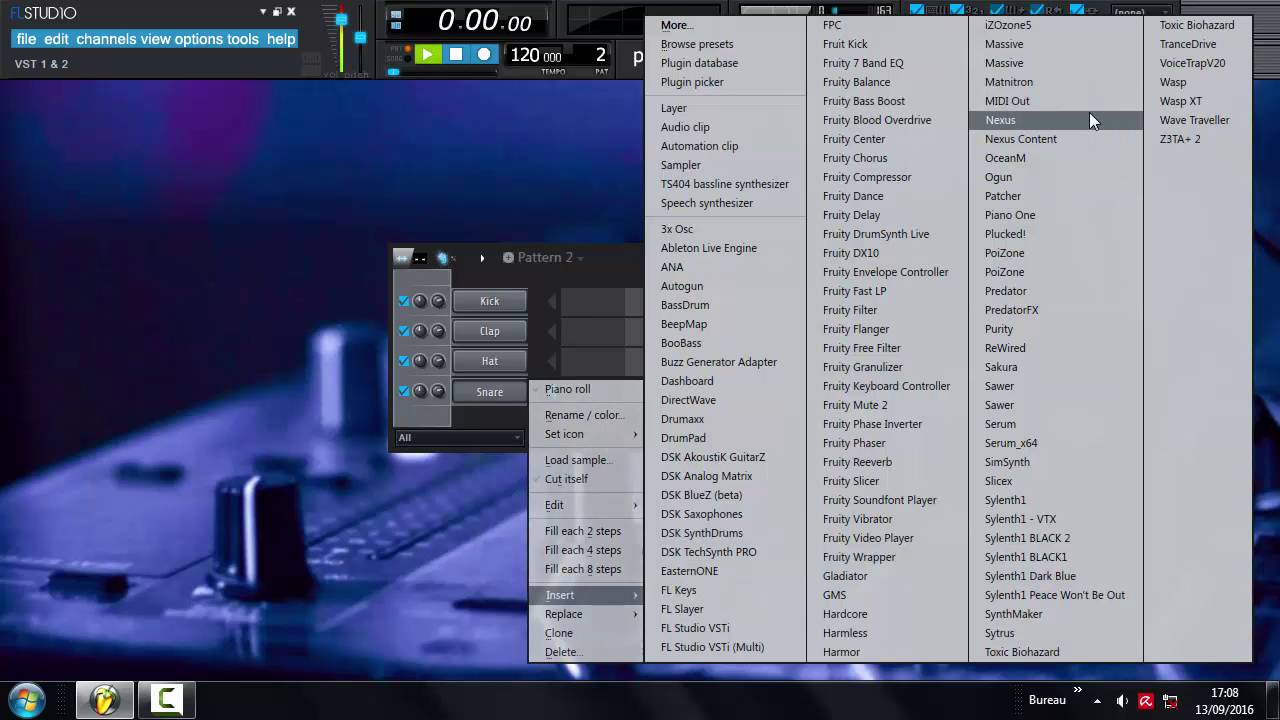Image resolution: width=1280 pixels, height=720 pixels.
Task: Expand the Edit submenu
Action: (x=586, y=505)
